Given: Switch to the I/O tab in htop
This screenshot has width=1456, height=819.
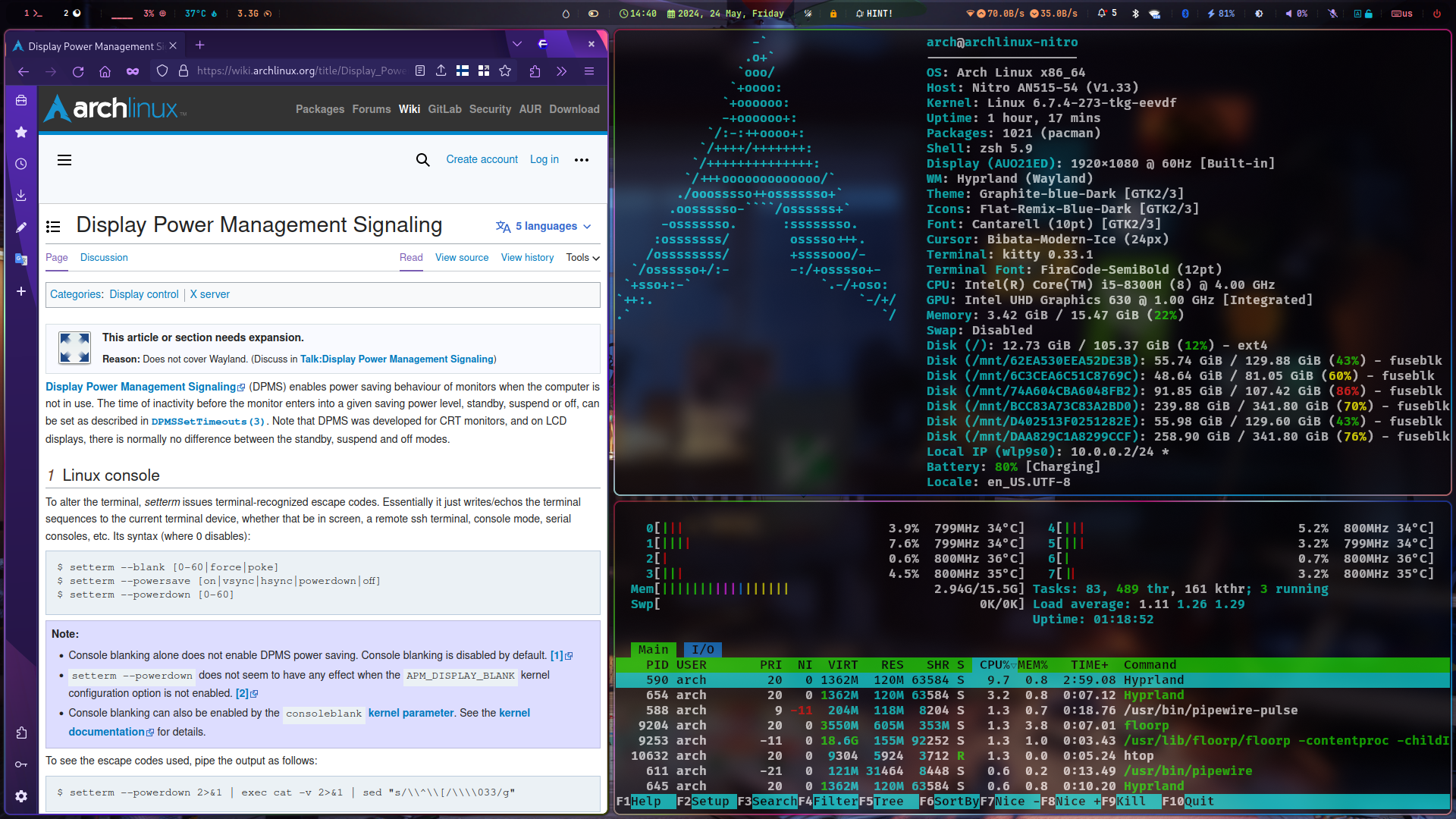Looking at the screenshot, I should tap(703, 650).
